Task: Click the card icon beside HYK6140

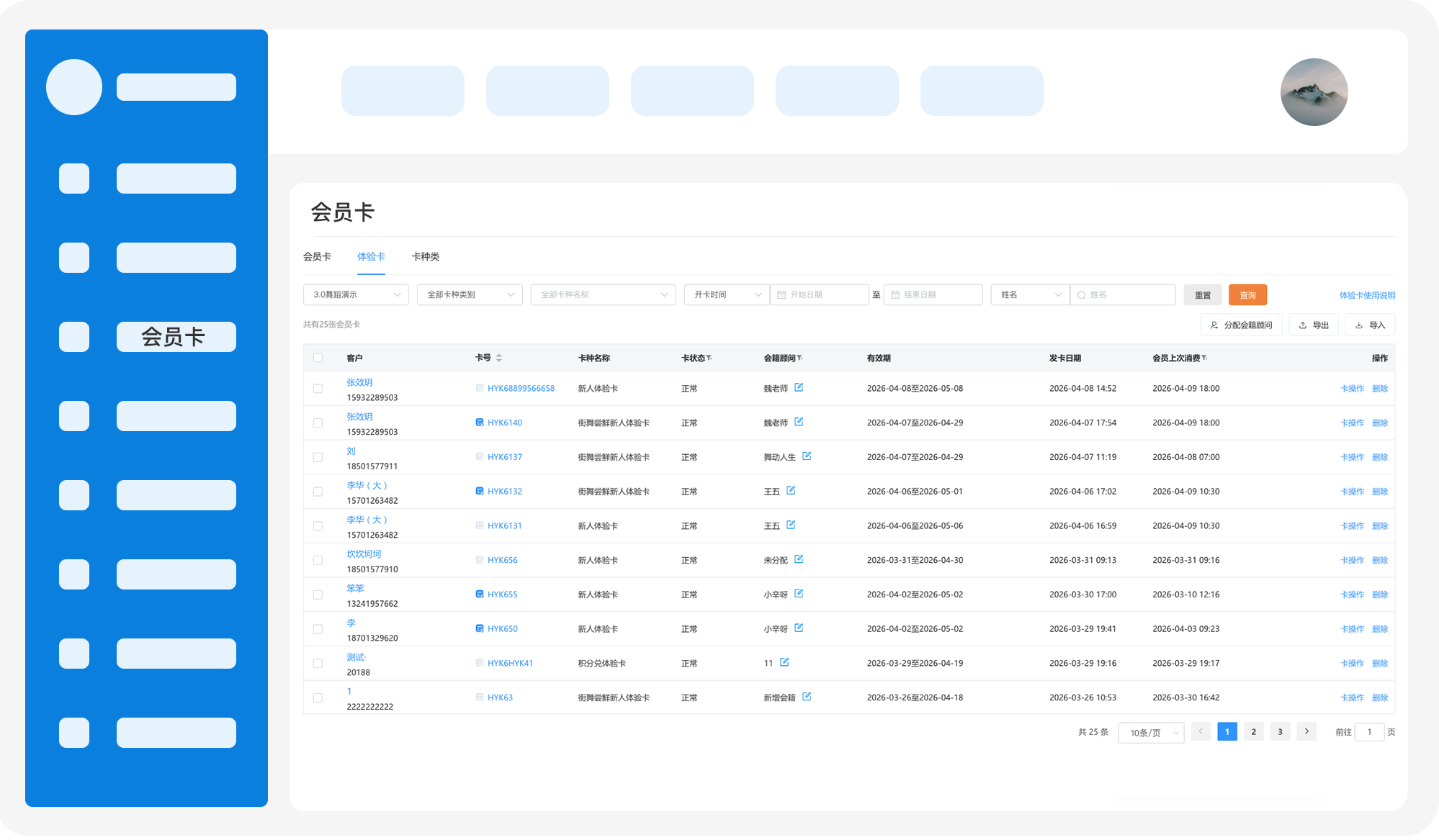Action: click(480, 423)
